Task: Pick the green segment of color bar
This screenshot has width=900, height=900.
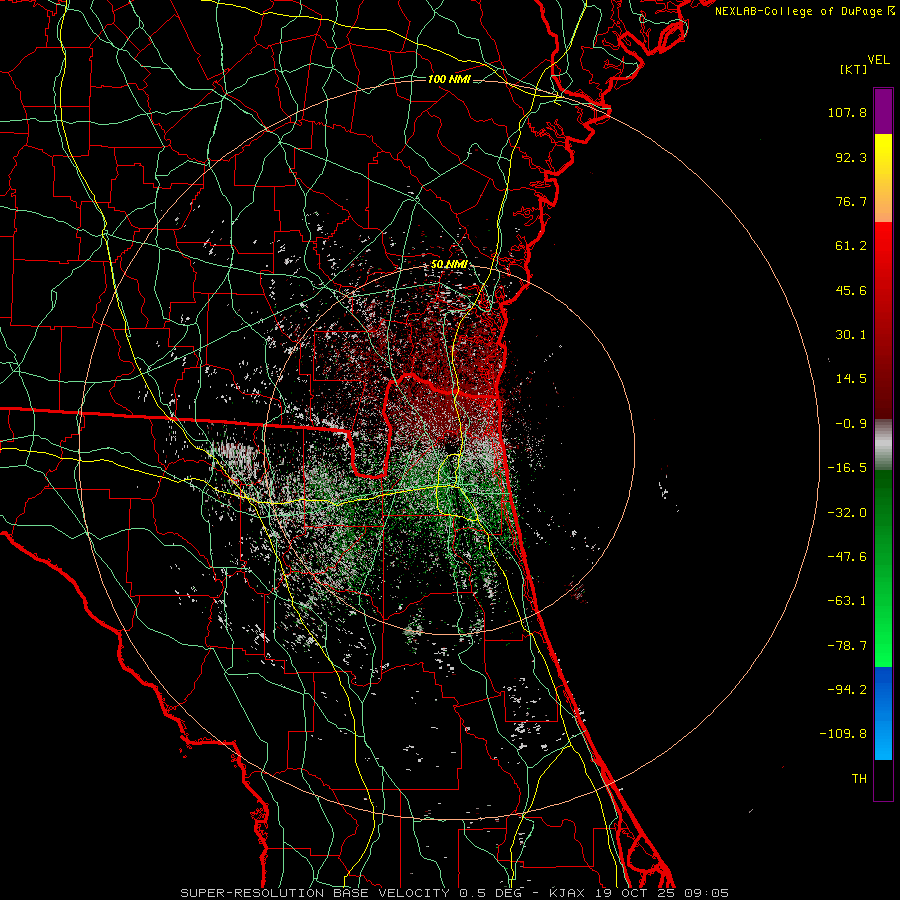Action: click(883, 568)
